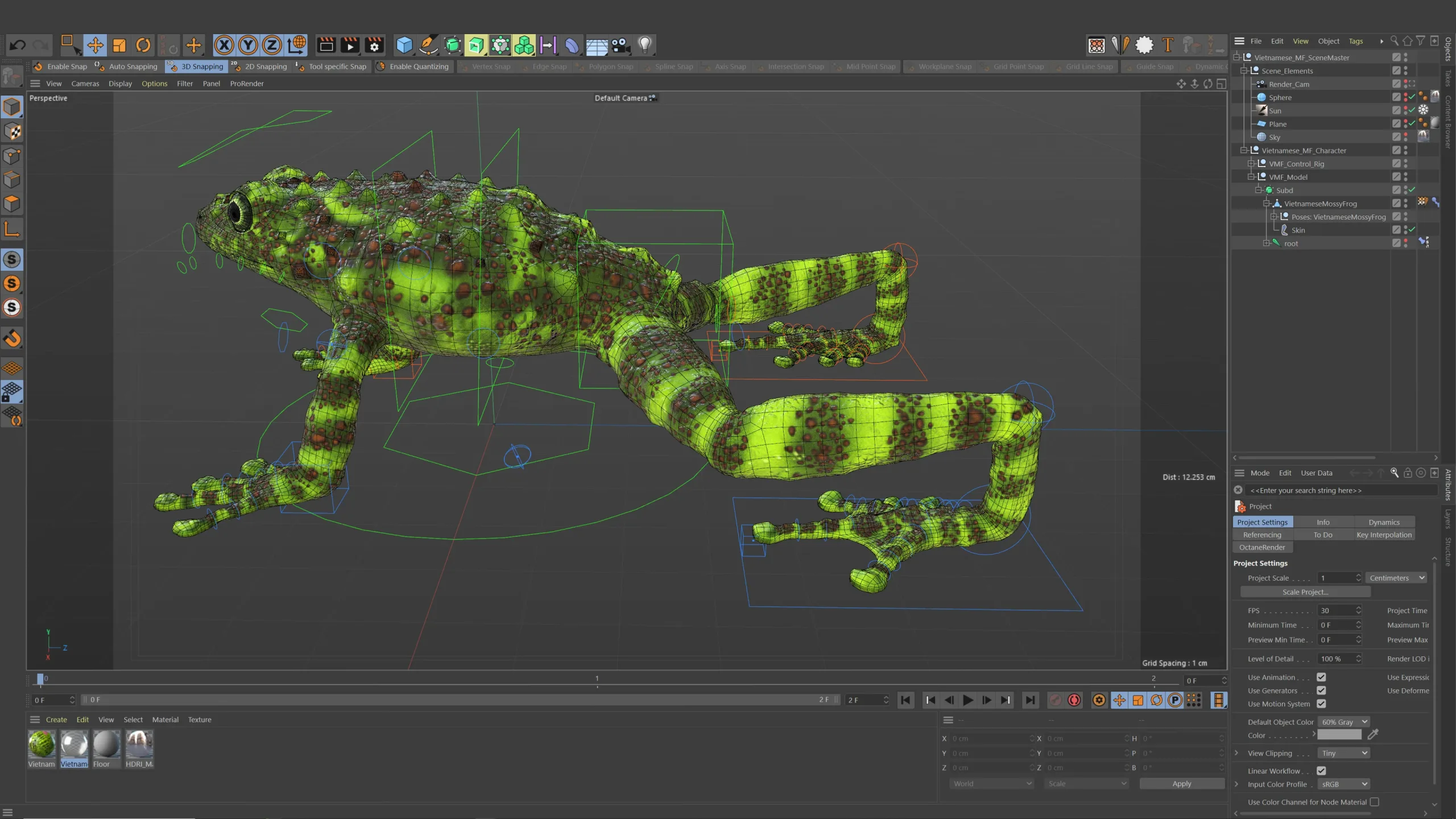Switch to Model mode in left palette
Image resolution: width=1456 pixels, height=819 pixels.
coord(12,107)
